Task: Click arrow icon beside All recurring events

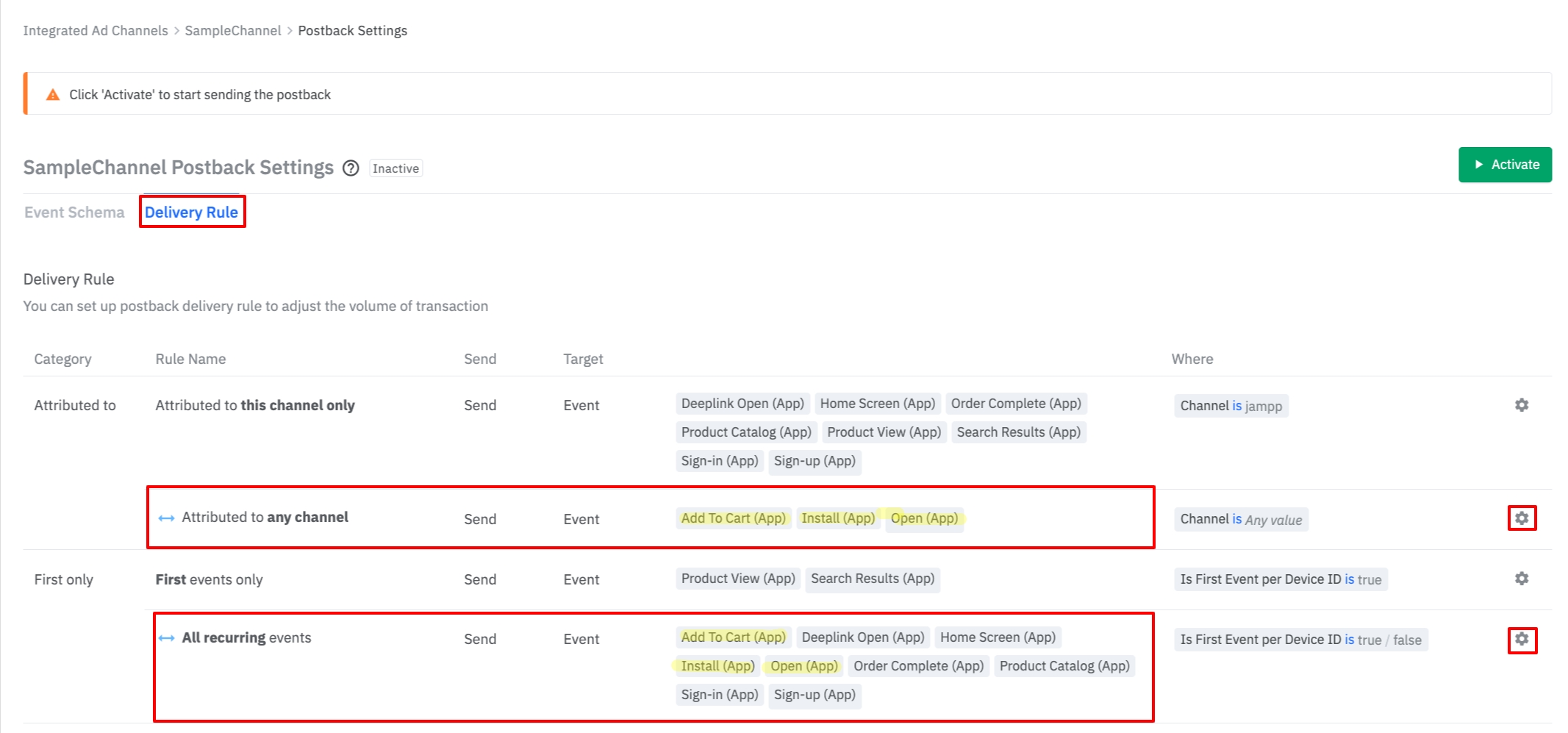Action: (x=166, y=638)
